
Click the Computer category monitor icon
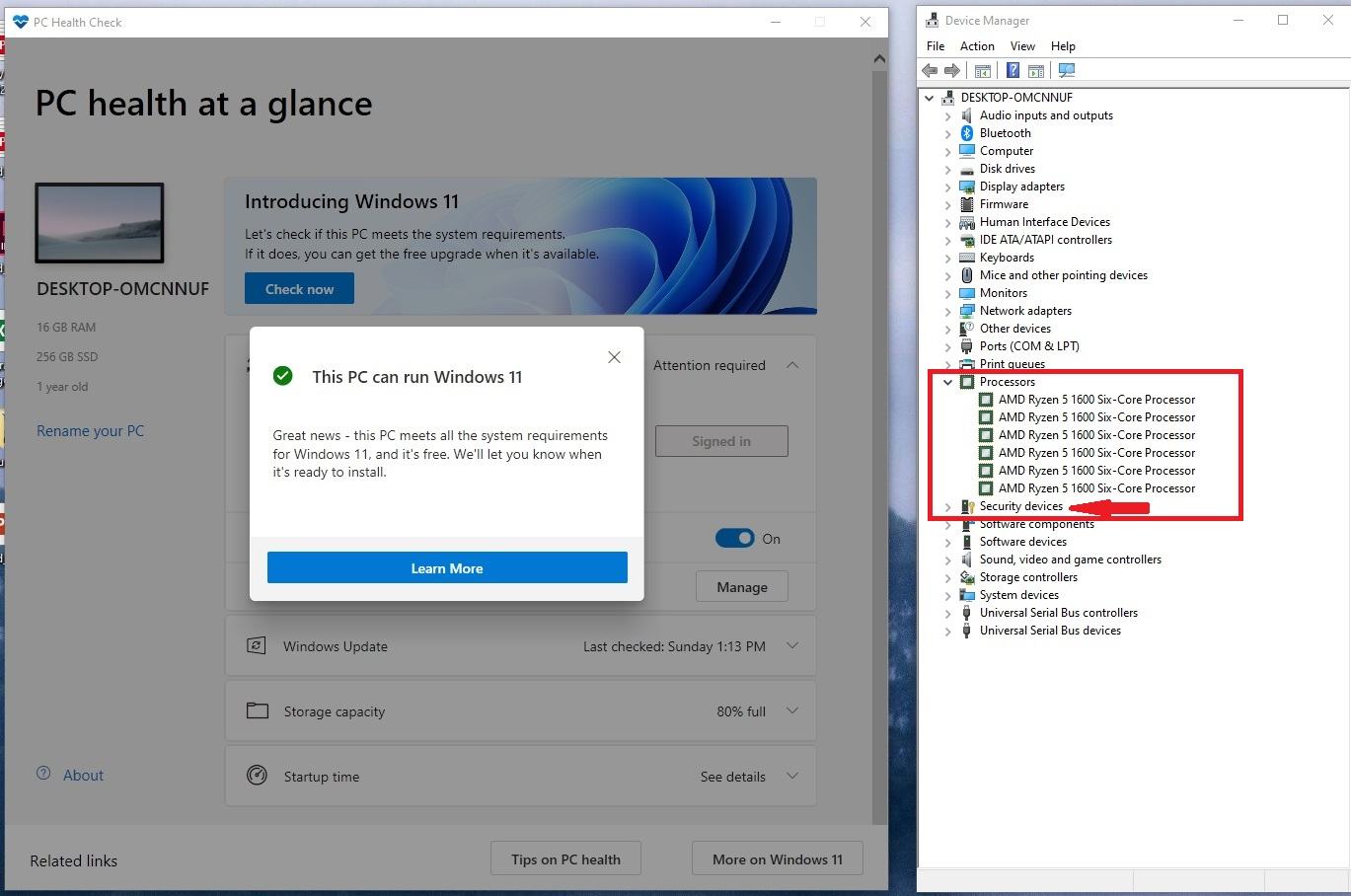967,151
